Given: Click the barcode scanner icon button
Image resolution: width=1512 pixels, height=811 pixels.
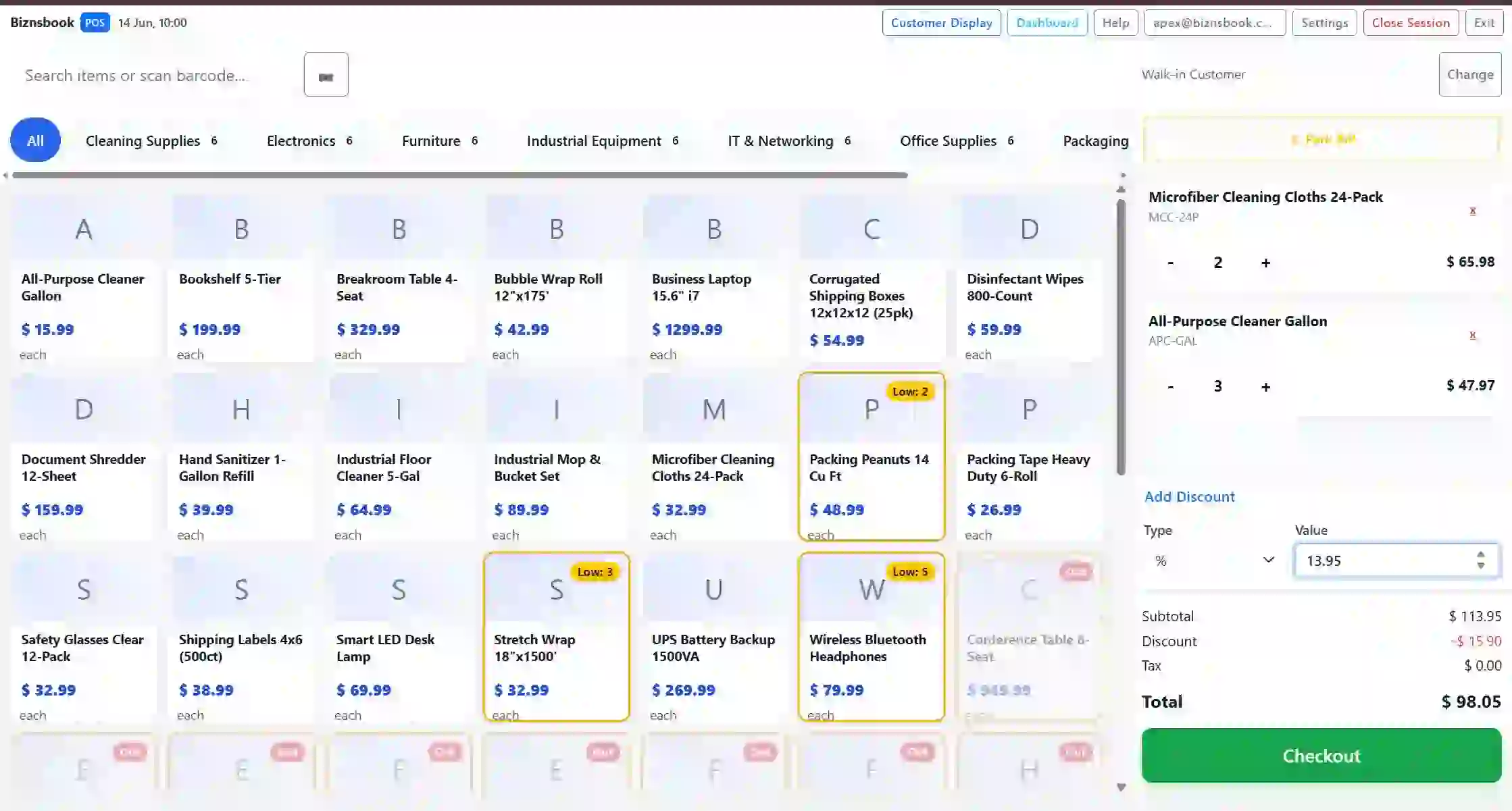Looking at the screenshot, I should tap(326, 74).
